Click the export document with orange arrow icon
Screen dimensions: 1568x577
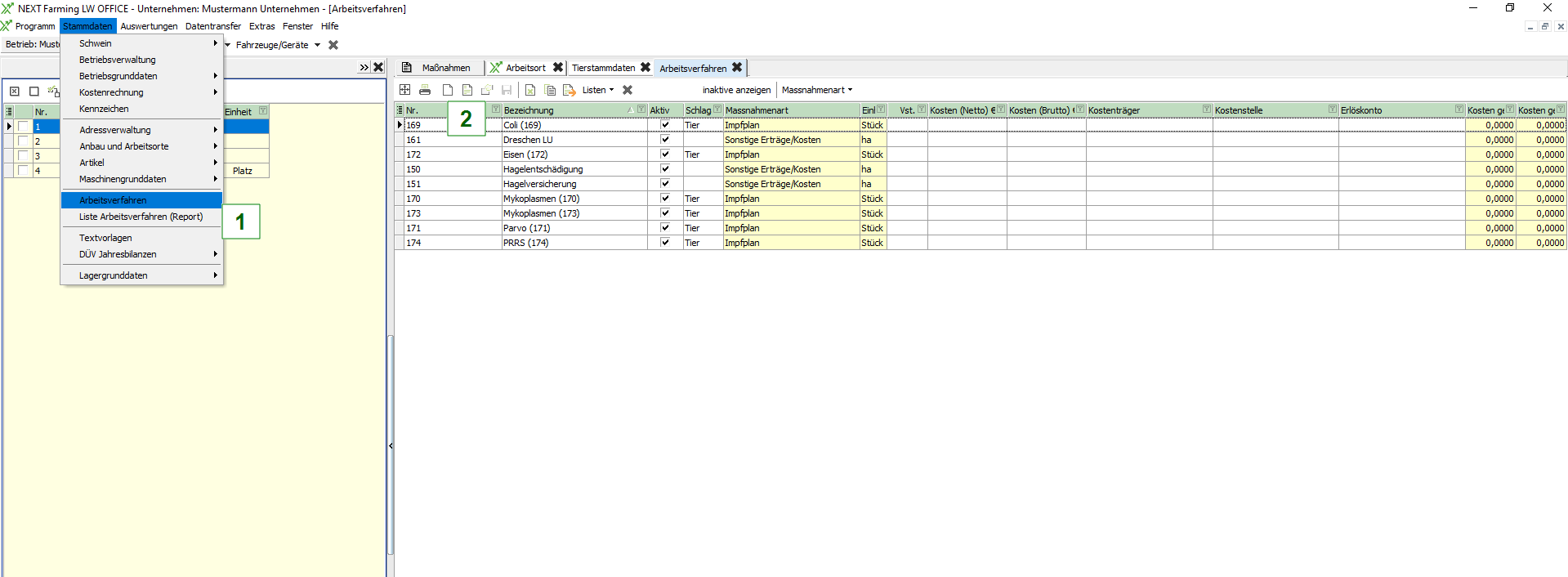570,90
